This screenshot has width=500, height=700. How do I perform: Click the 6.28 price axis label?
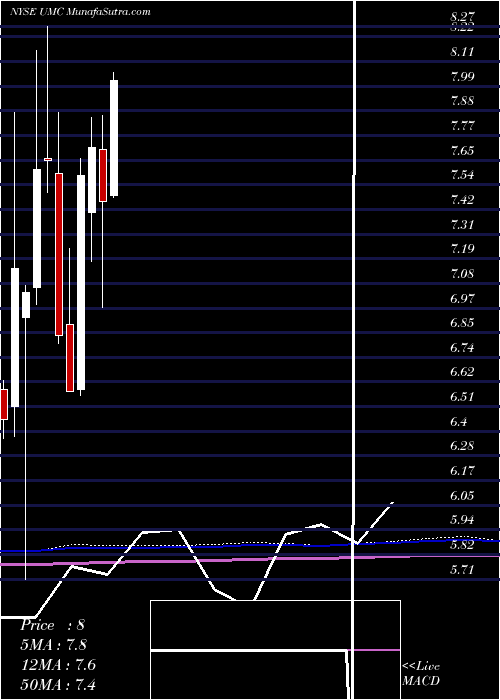(x=462, y=446)
